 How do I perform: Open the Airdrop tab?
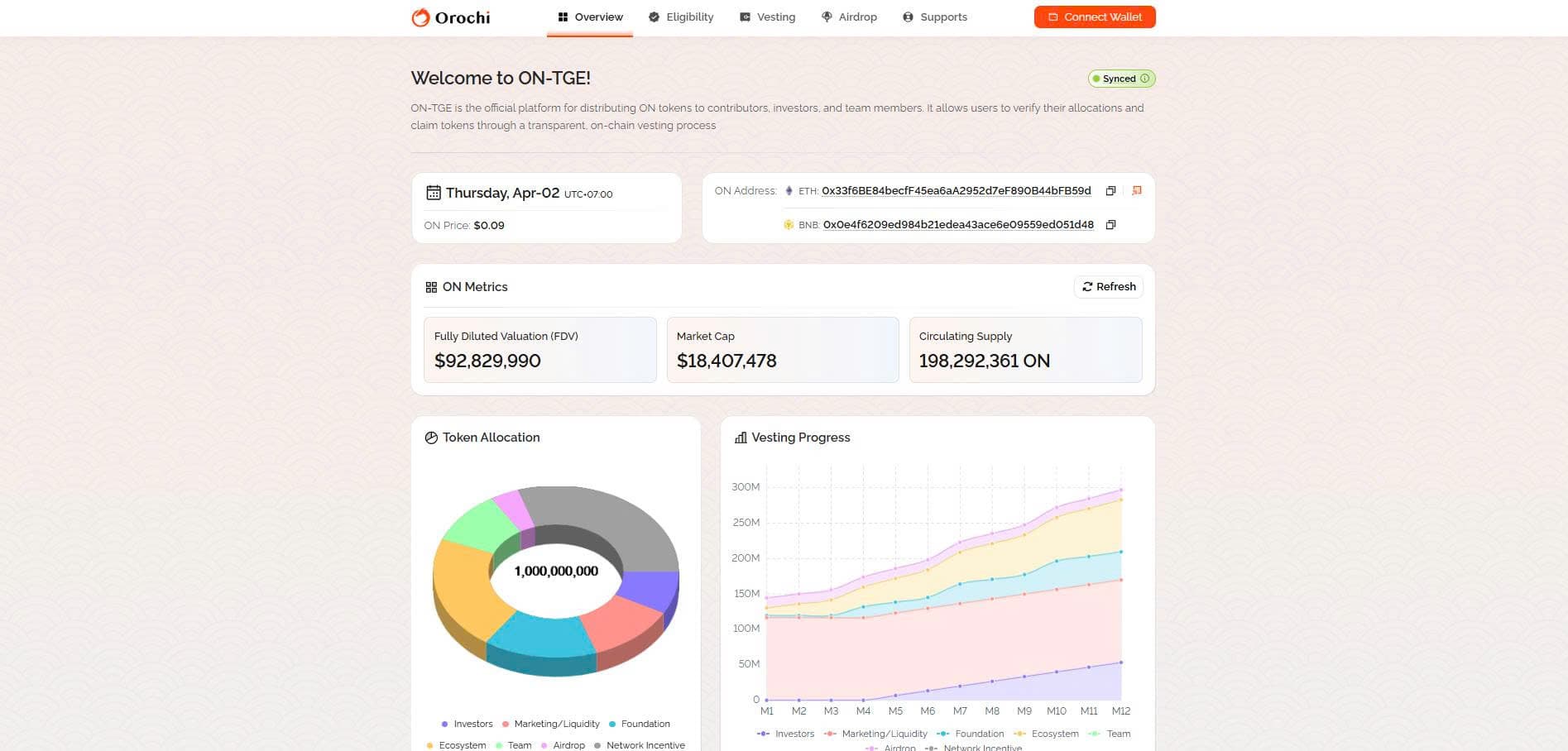click(849, 17)
